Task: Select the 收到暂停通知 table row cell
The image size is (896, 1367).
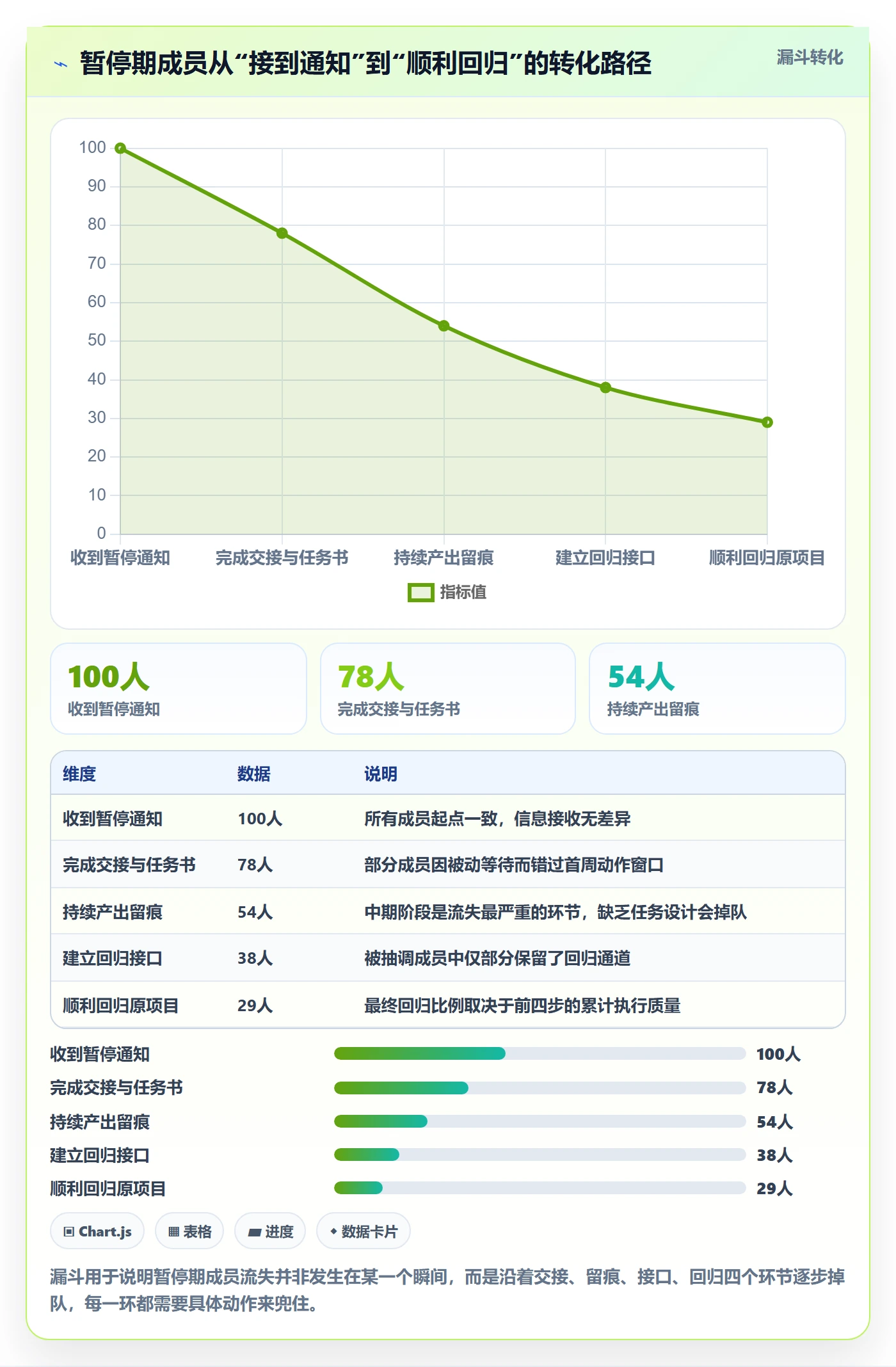Action: (x=113, y=819)
